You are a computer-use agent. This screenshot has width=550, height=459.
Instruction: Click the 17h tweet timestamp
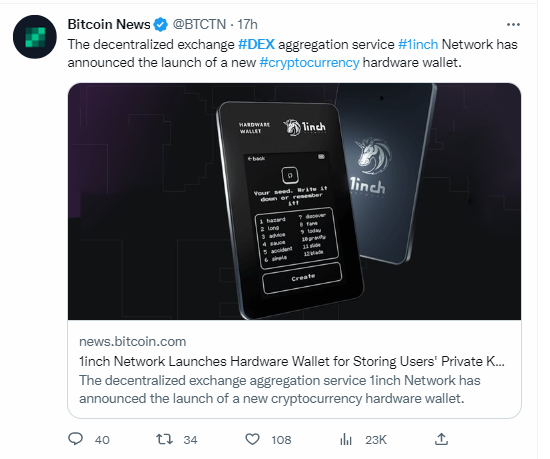click(248, 25)
